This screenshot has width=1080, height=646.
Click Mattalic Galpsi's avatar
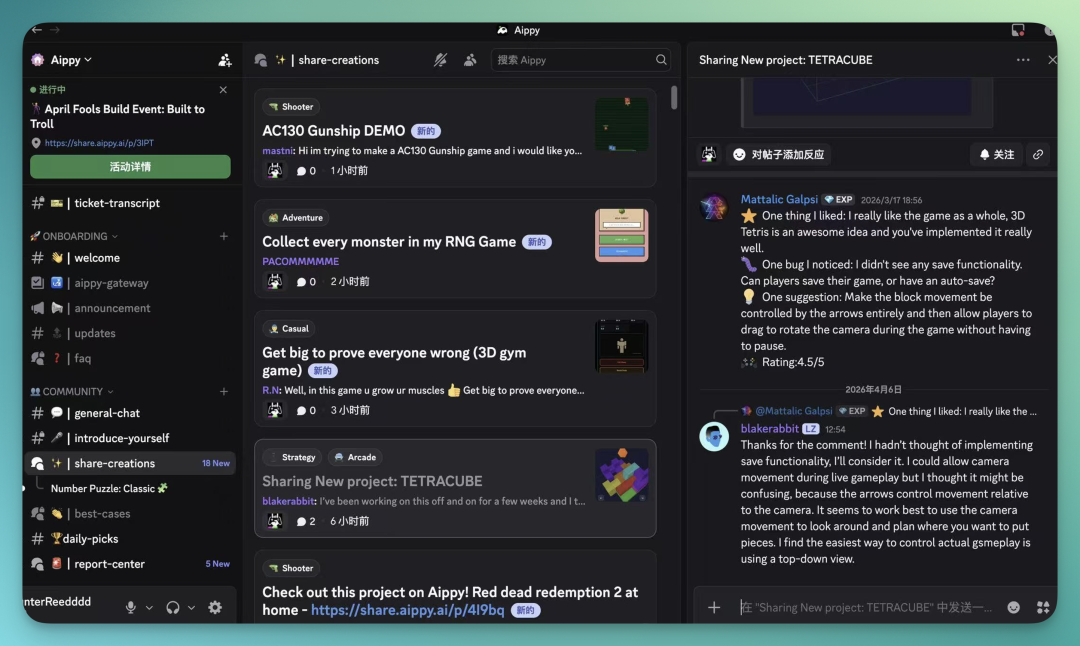(x=714, y=207)
